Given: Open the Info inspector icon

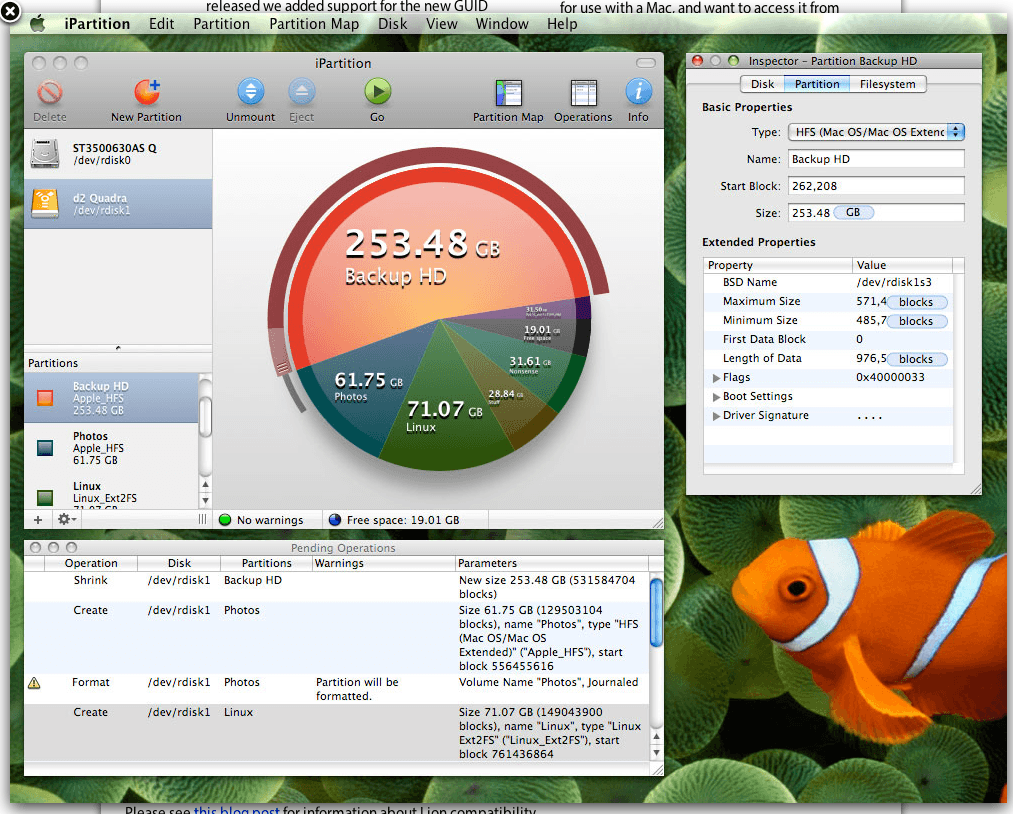Looking at the screenshot, I should (638, 92).
